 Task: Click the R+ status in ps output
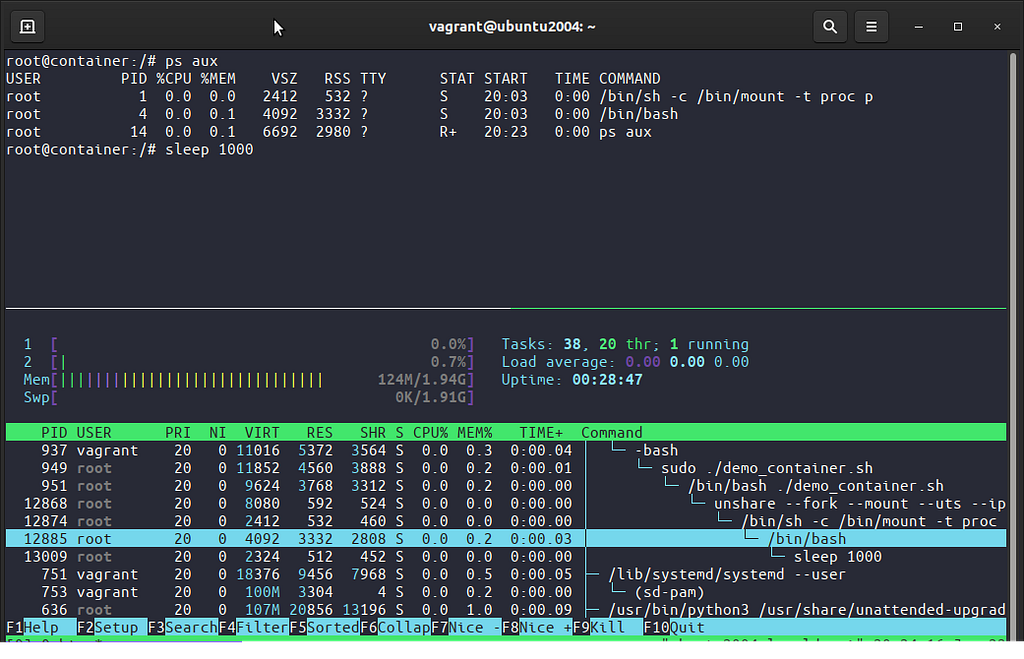point(448,132)
